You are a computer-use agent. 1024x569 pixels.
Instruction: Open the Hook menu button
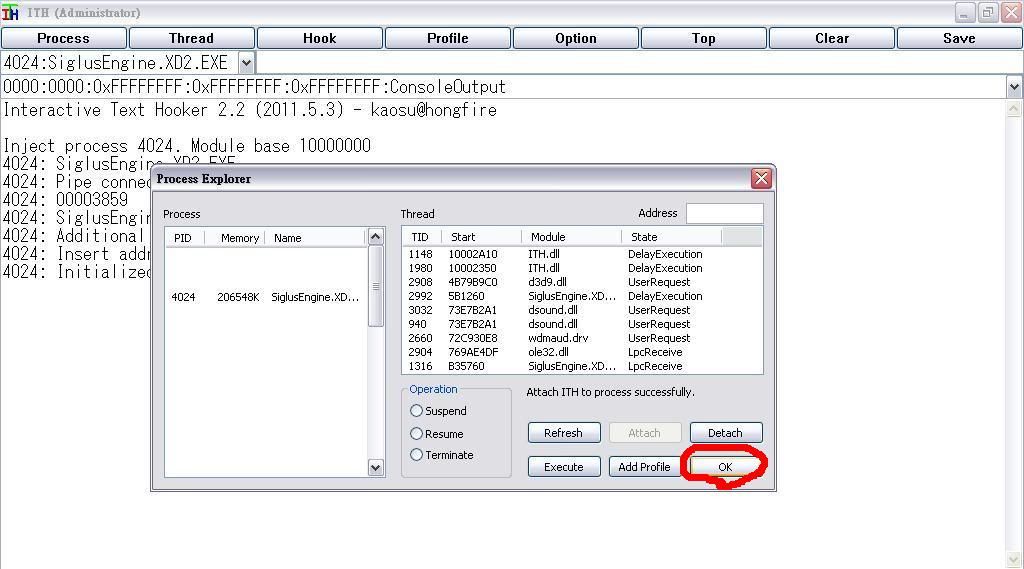(319, 38)
